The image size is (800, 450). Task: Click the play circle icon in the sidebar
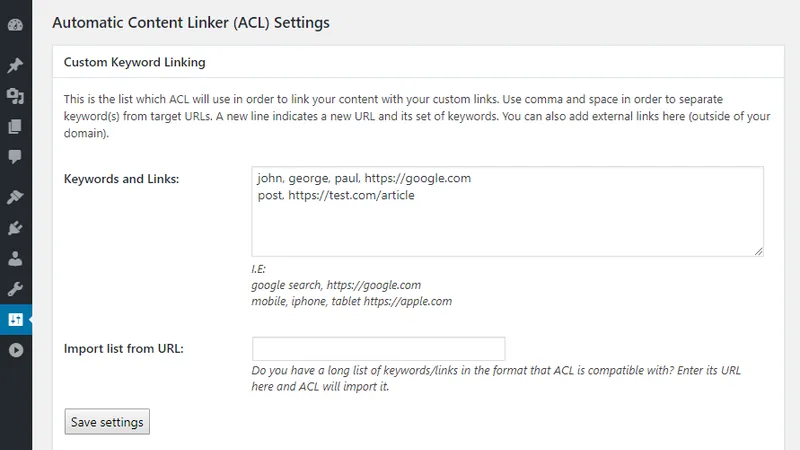15,350
